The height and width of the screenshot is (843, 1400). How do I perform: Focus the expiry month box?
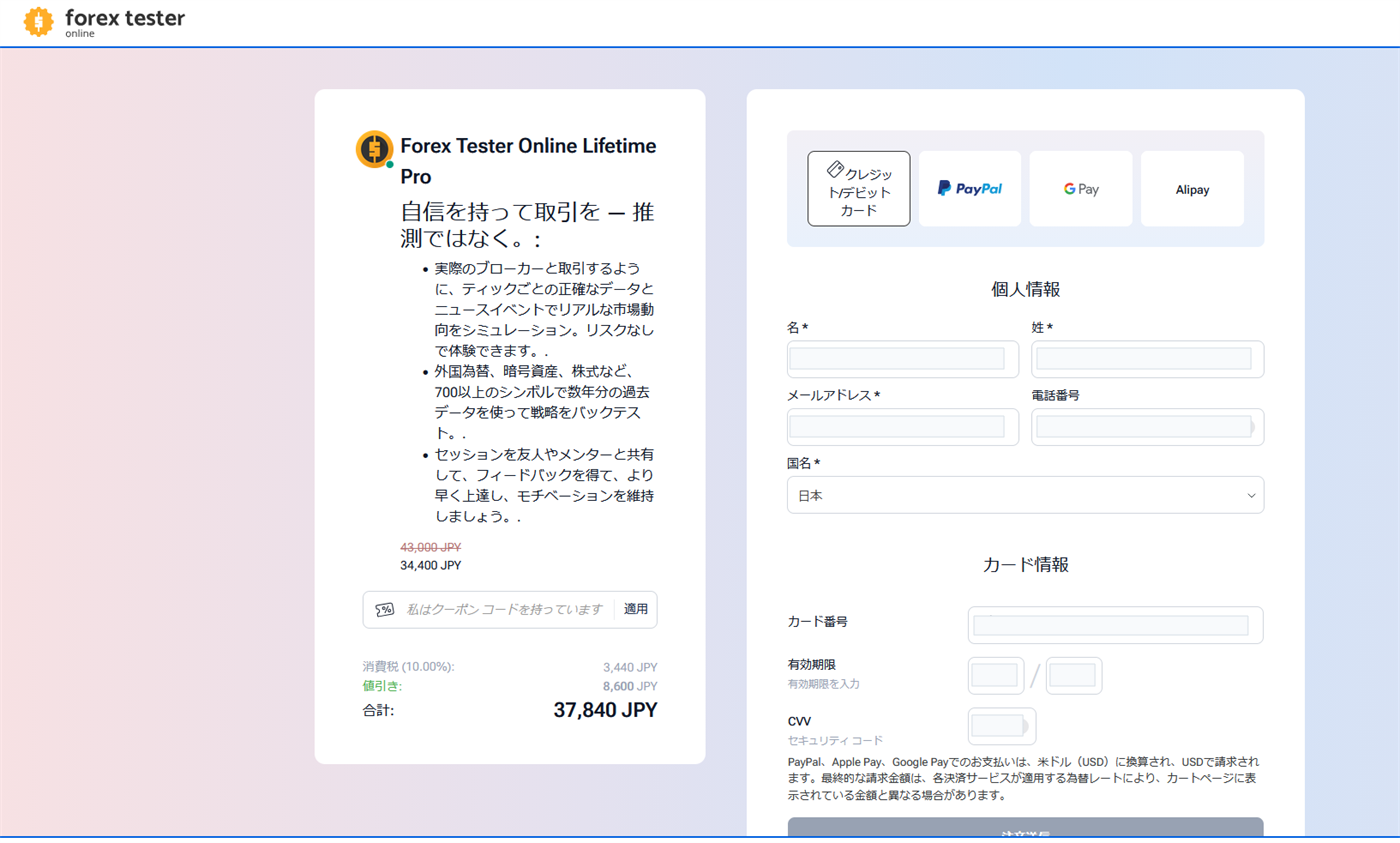click(996, 675)
